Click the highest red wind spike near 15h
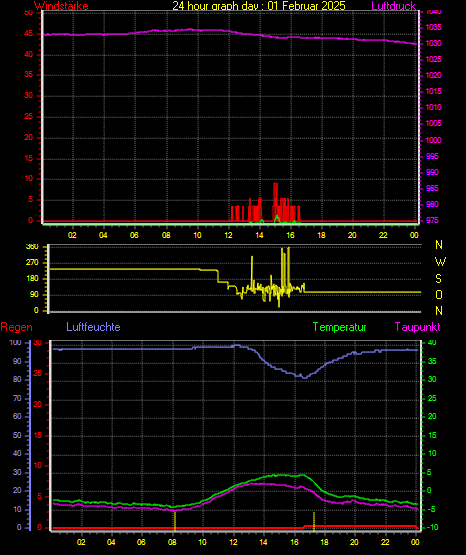The image size is (466, 555). [275, 202]
